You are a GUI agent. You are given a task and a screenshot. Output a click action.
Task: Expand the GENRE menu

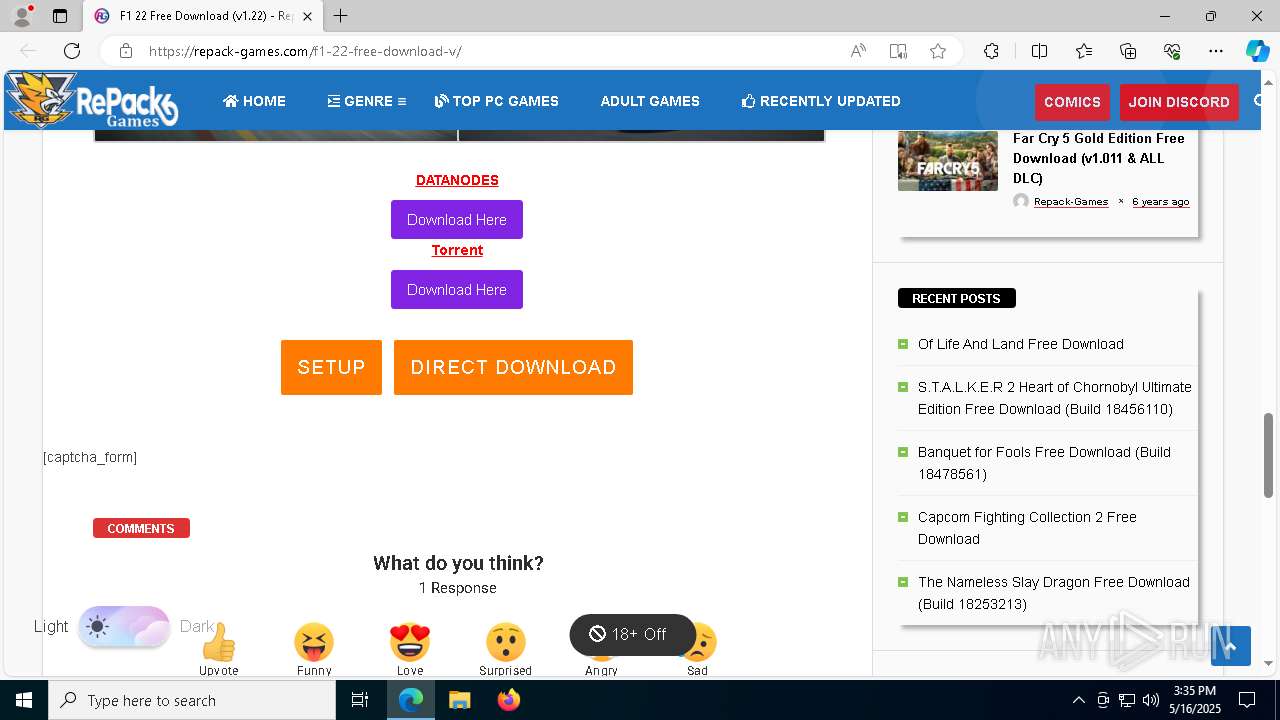point(367,101)
